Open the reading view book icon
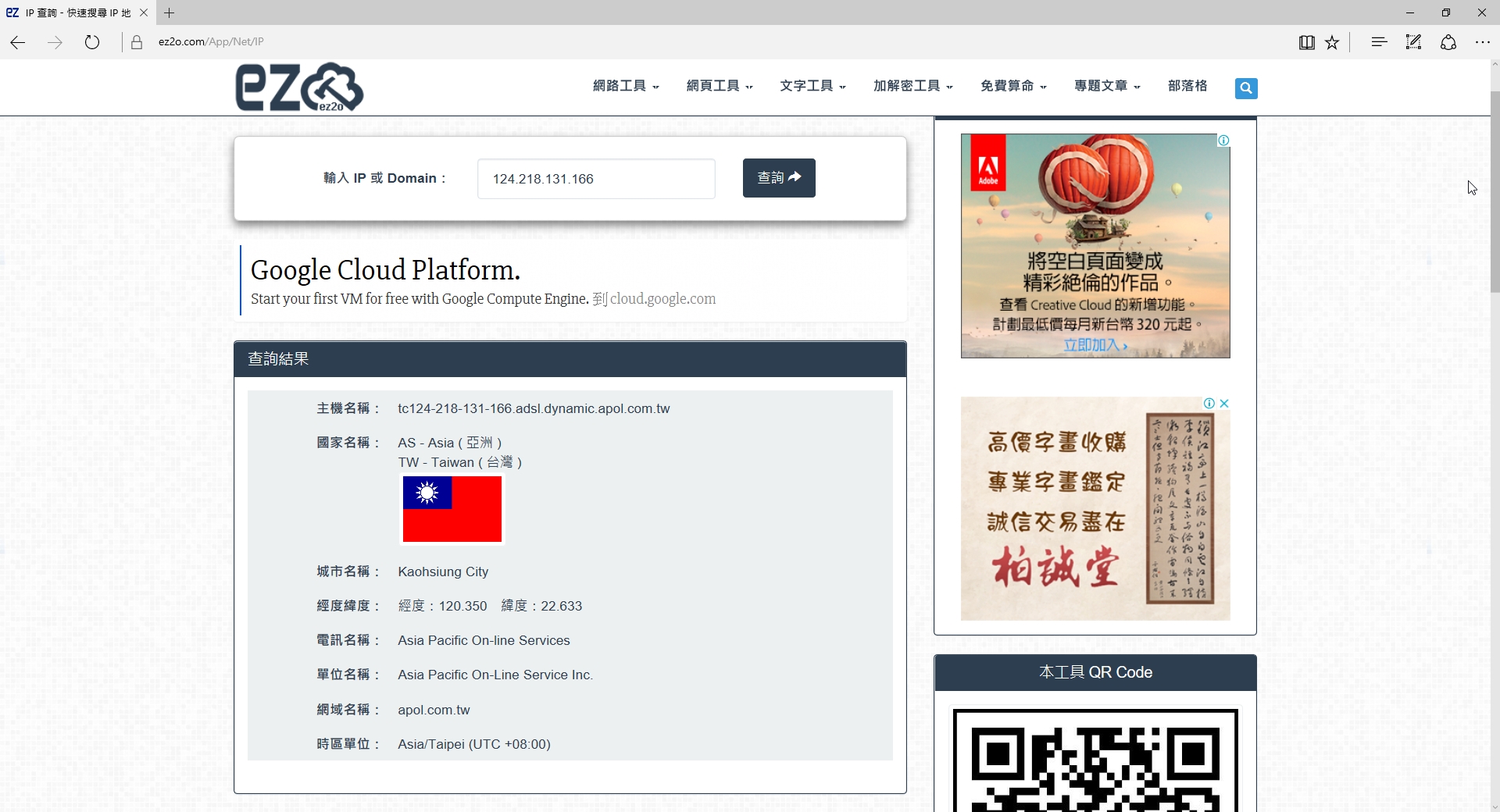Screen dimensions: 1500x812 click(1306, 42)
